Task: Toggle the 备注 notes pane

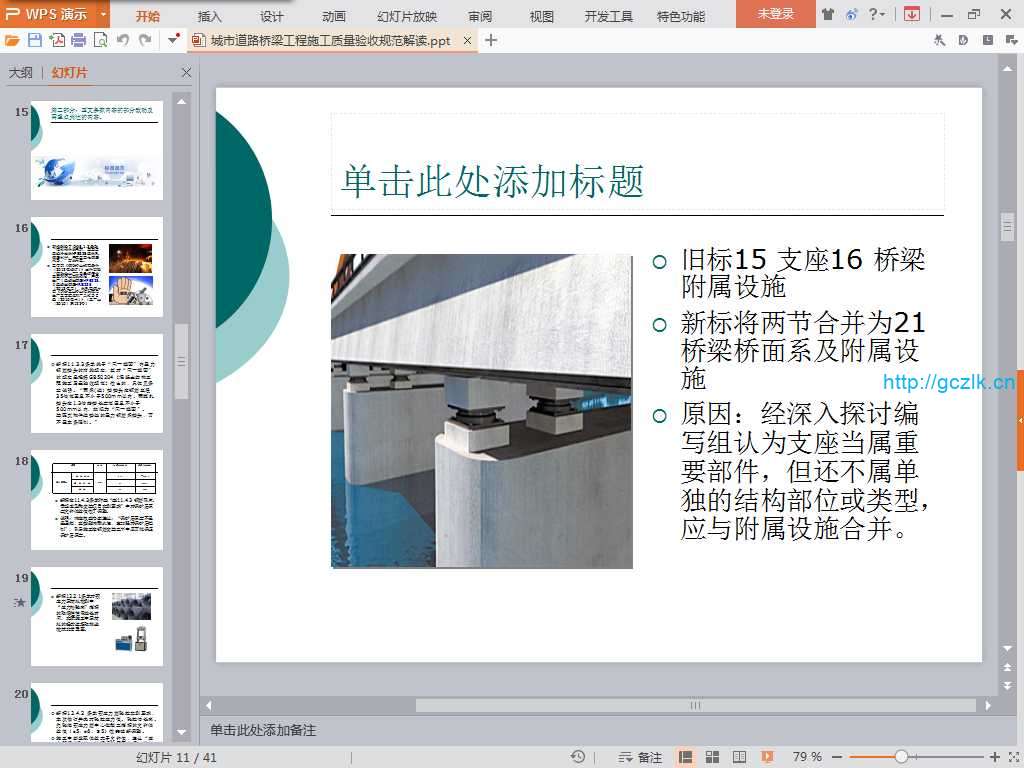Action: click(x=641, y=757)
